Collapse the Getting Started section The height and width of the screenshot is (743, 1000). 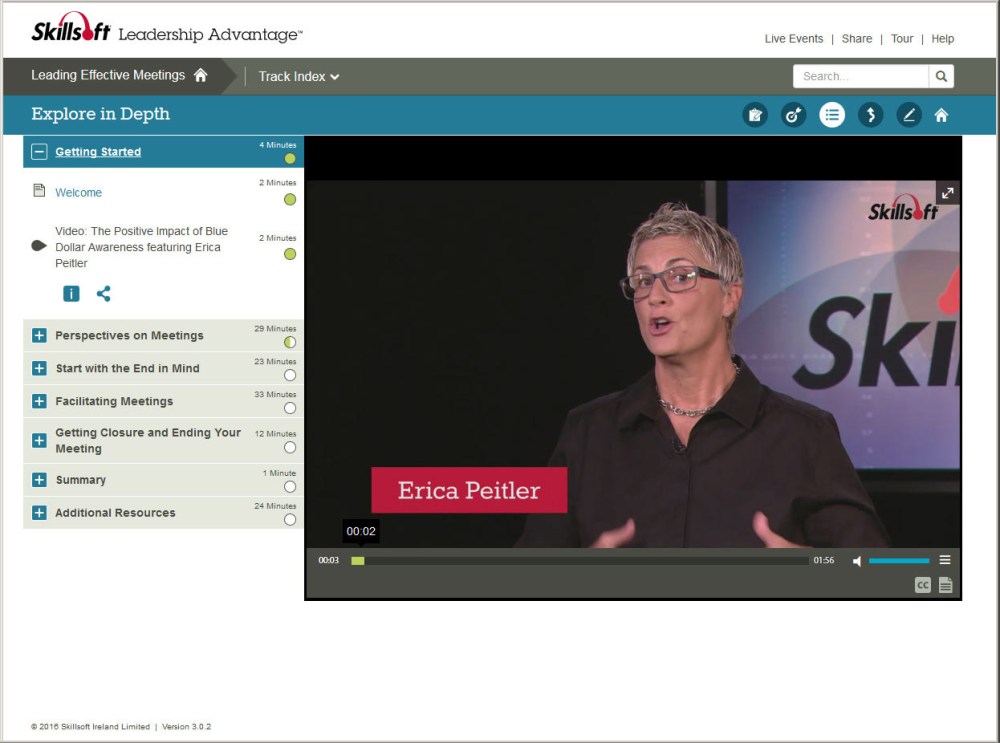coord(39,152)
